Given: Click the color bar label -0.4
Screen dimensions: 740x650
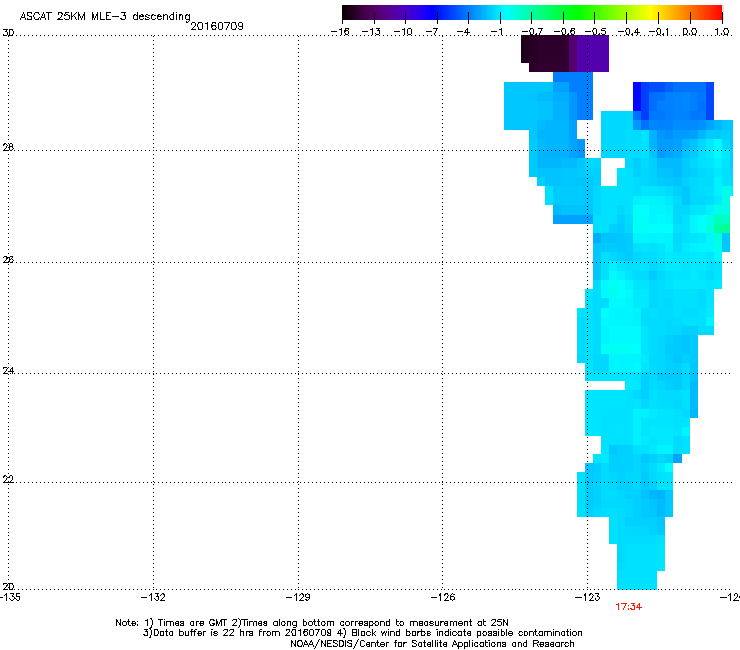Looking at the screenshot, I should click(x=629, y=32).
